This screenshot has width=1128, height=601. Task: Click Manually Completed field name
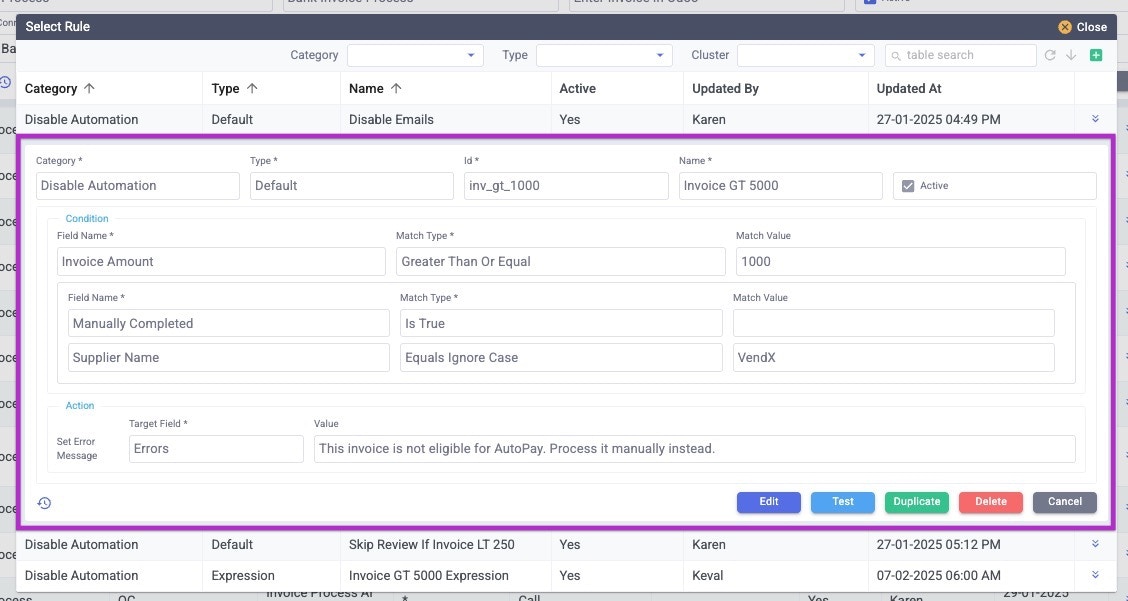229,323
